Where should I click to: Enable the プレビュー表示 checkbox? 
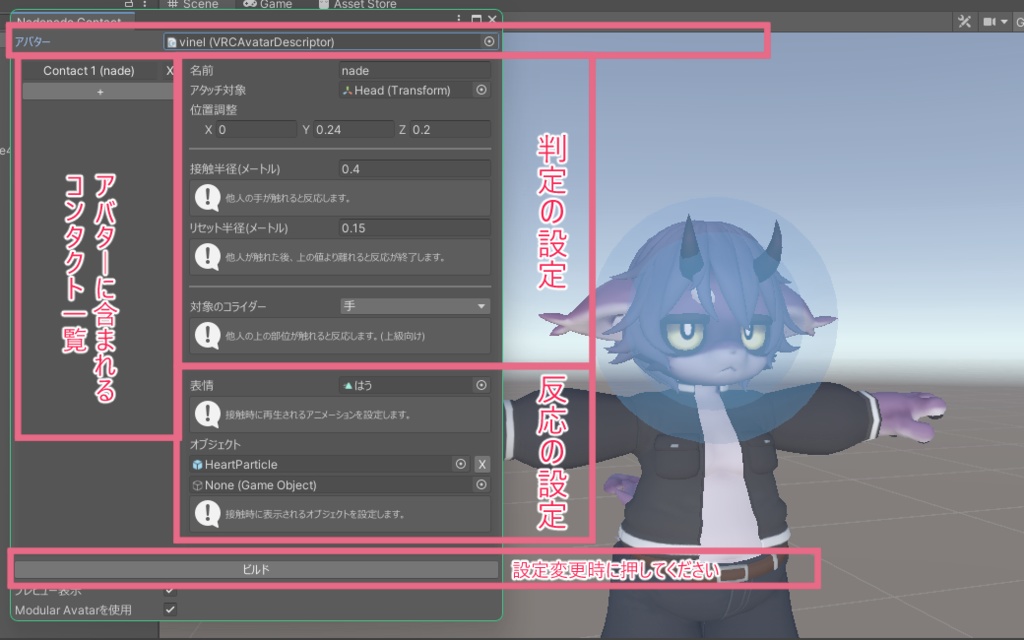pyautogui.click(x=170, y=590)
